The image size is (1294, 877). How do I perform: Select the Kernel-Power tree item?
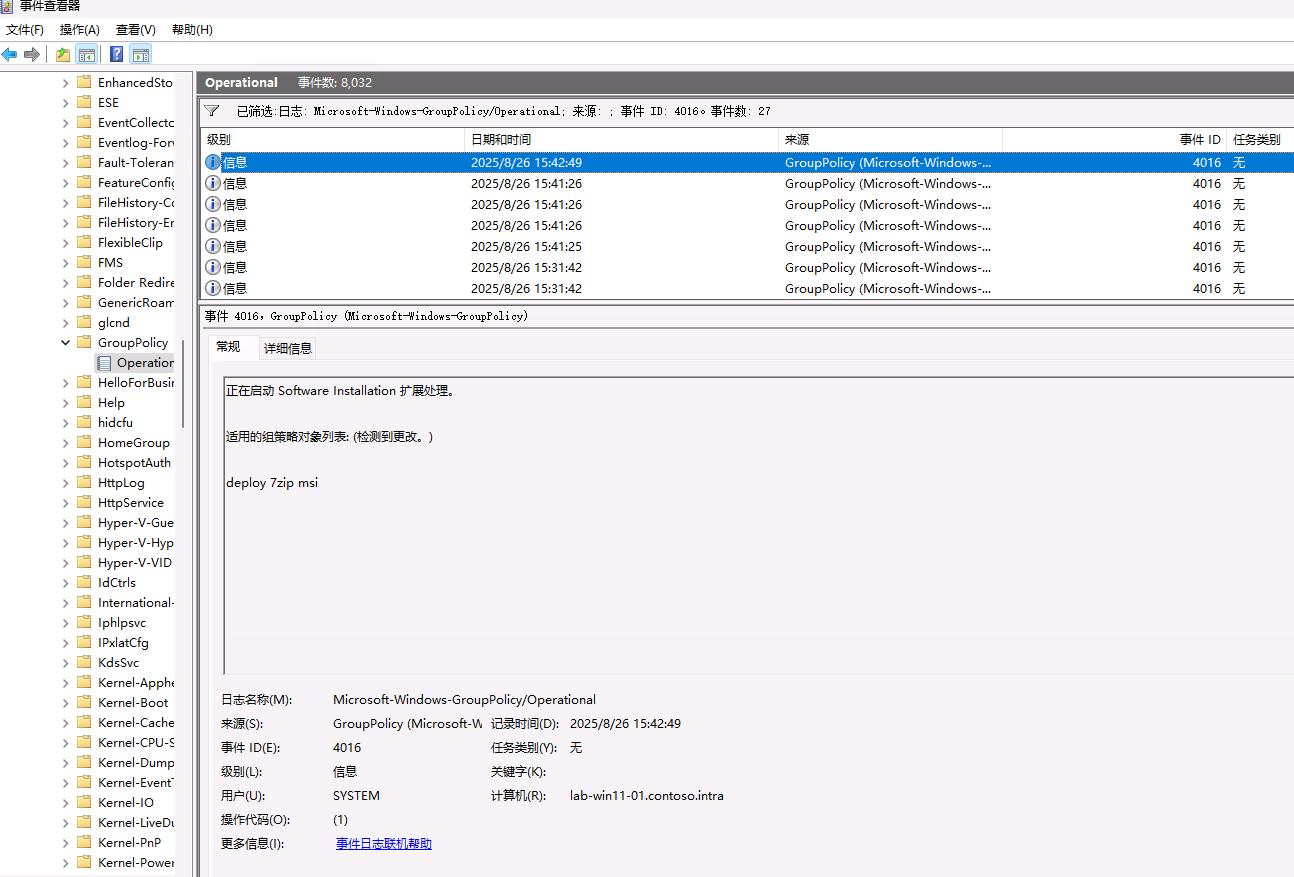136,862
